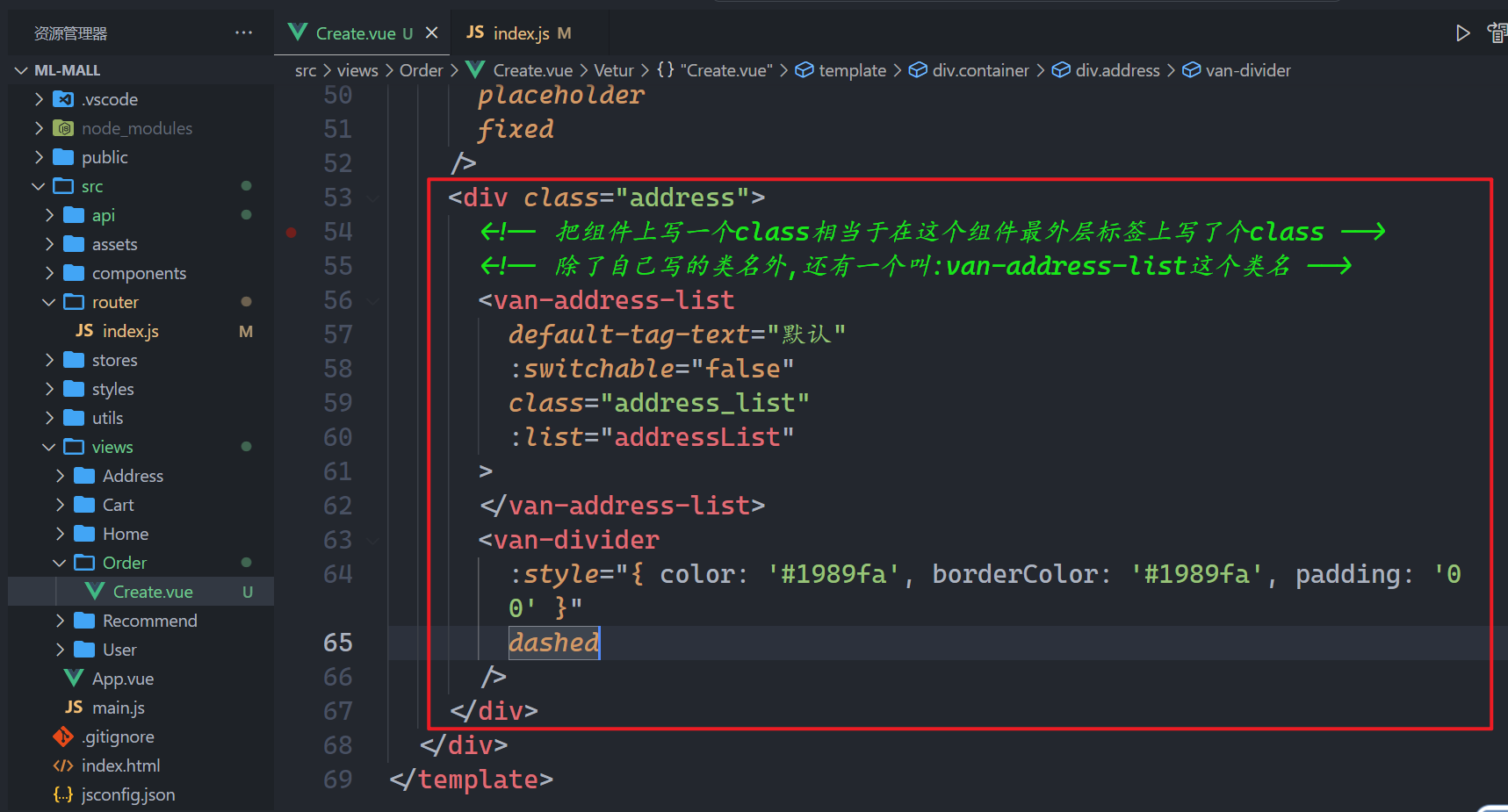Click the node_modules folder icon
The height and width of the screenshot is (812, 1508).
tap(63, 128)
